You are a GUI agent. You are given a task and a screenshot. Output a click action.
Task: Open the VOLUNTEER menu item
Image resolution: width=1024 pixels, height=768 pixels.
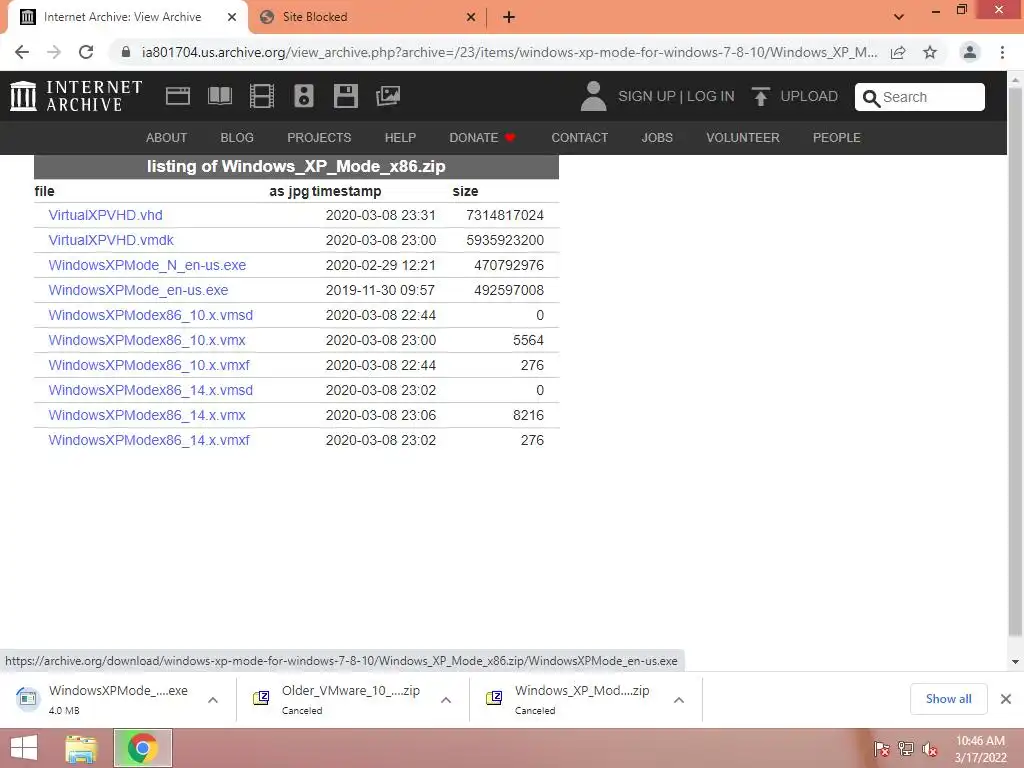point(743,138)
